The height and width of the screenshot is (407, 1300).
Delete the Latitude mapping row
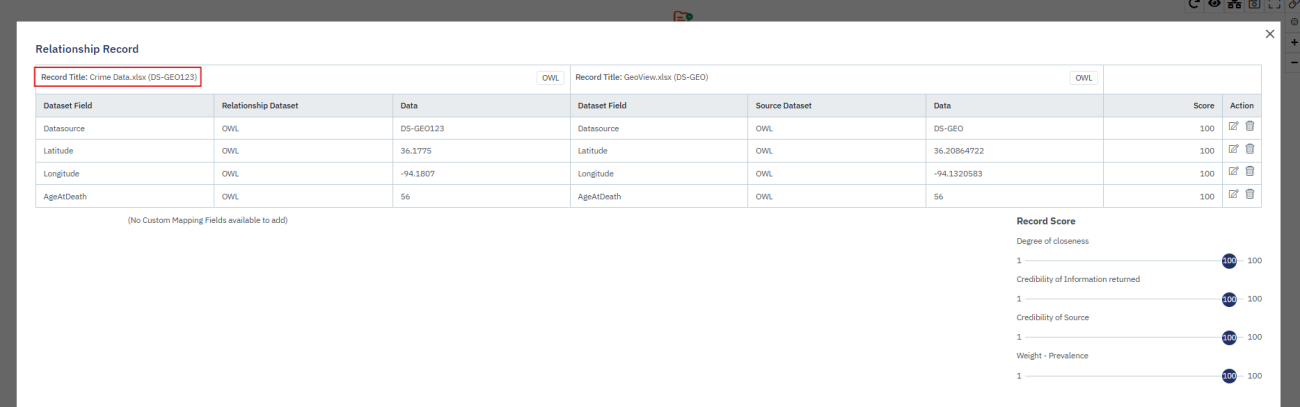1249,150
